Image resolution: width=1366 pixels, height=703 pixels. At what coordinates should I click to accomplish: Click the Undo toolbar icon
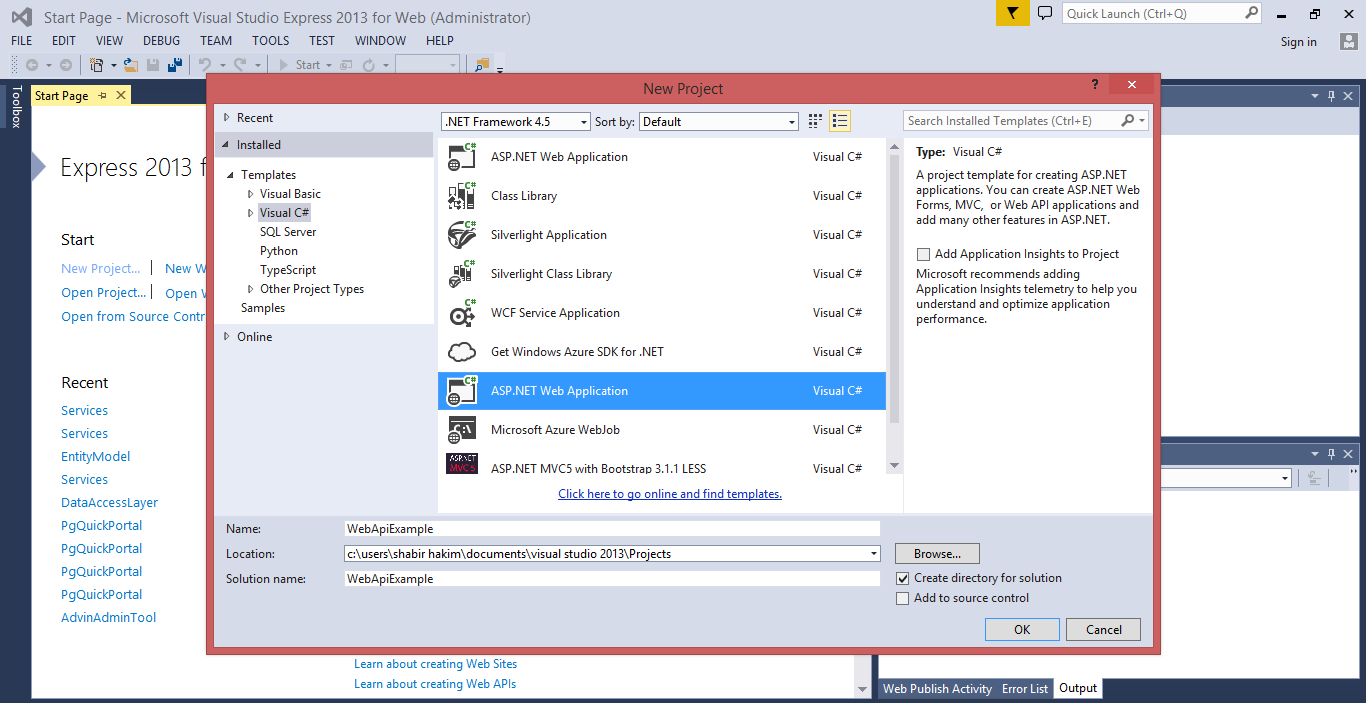[x=205, y=65]
